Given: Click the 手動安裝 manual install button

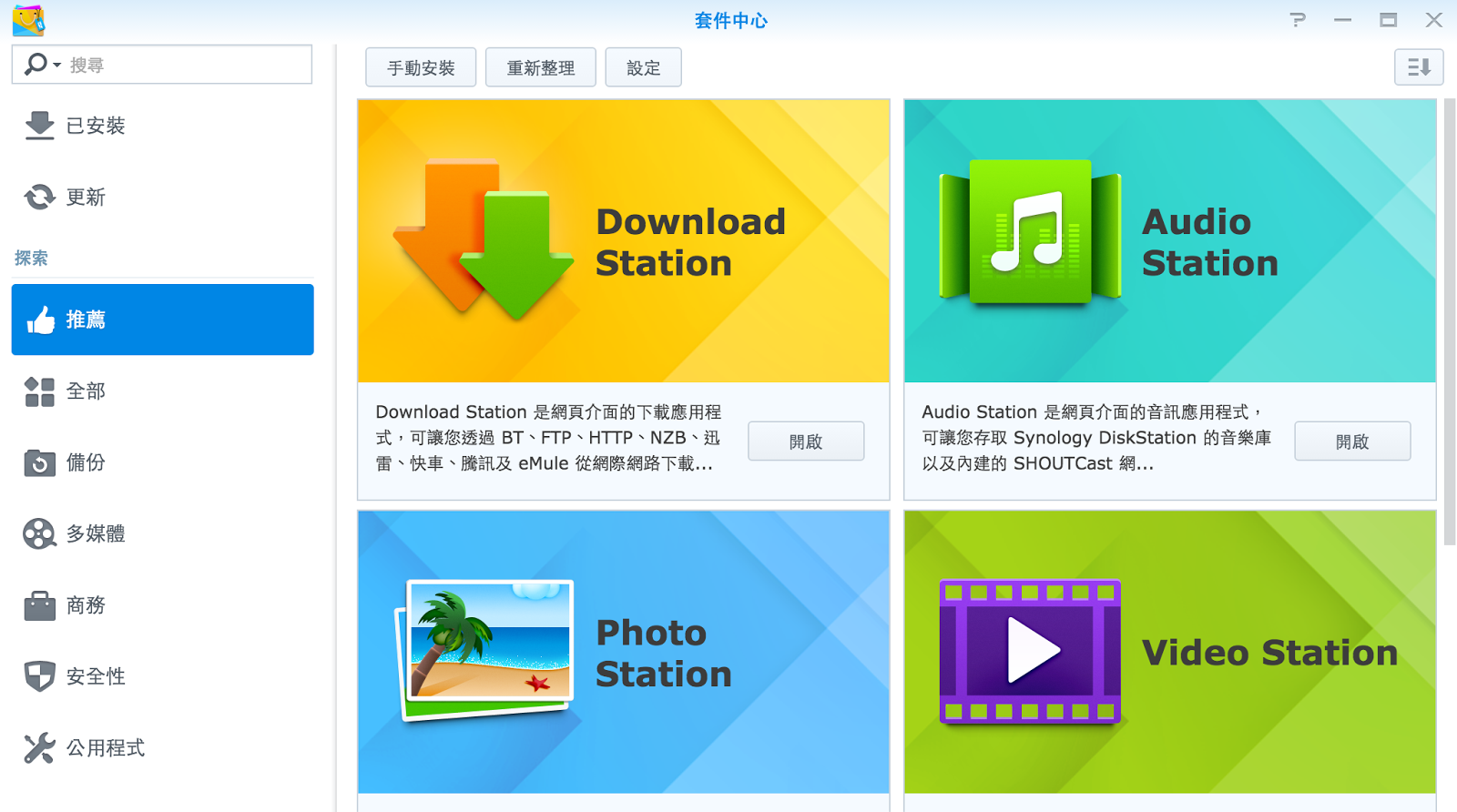Looking at the screenshot, I should pos(421,67).
